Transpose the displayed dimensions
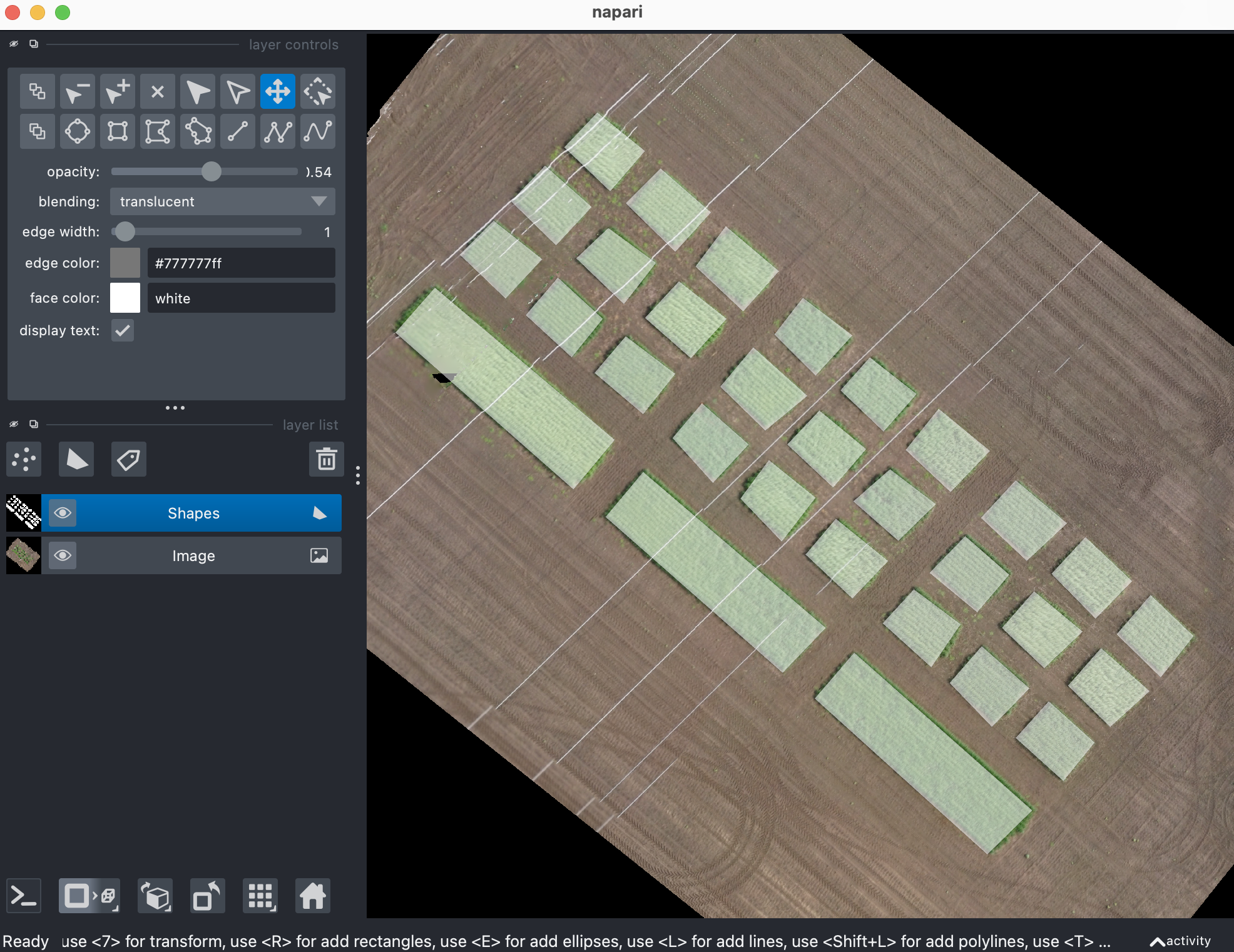Screen dimensions: 1234x952 click(208, 896)
